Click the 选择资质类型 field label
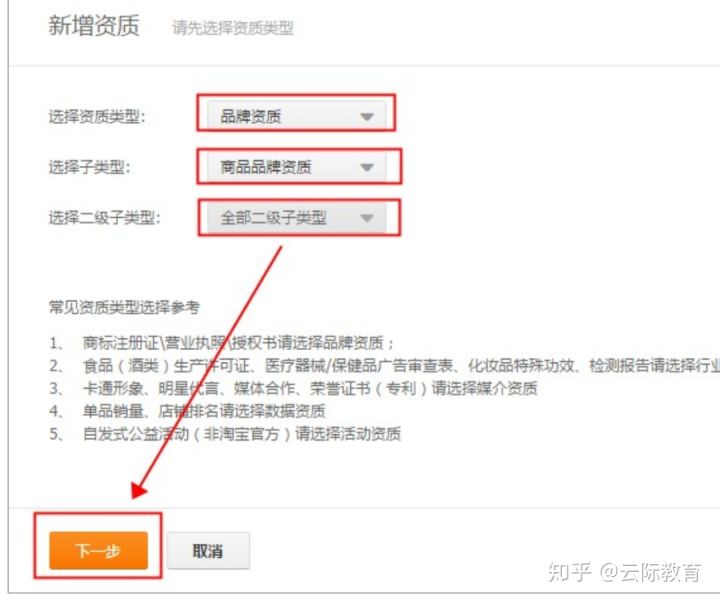The width and height of the screenshot is (720, 602). point(97,117)
